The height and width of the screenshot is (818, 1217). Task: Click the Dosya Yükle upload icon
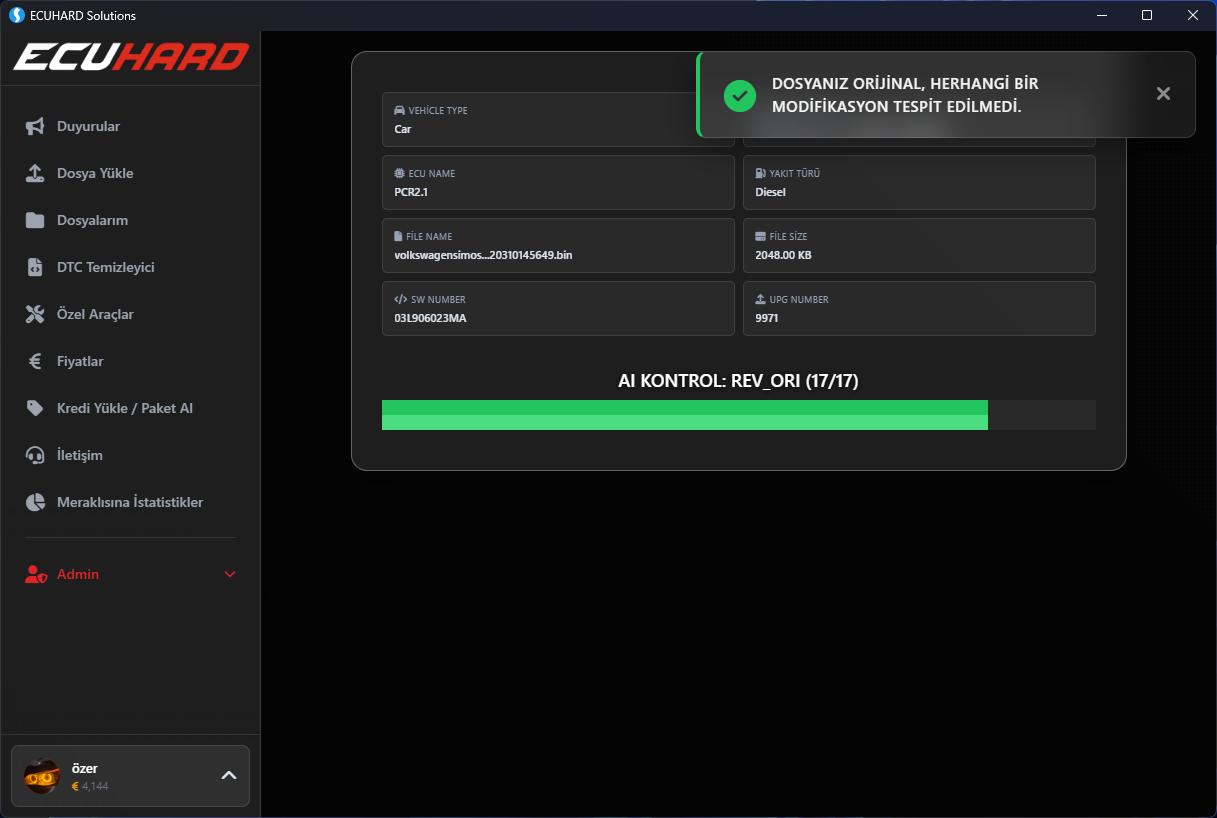point(35,173)
